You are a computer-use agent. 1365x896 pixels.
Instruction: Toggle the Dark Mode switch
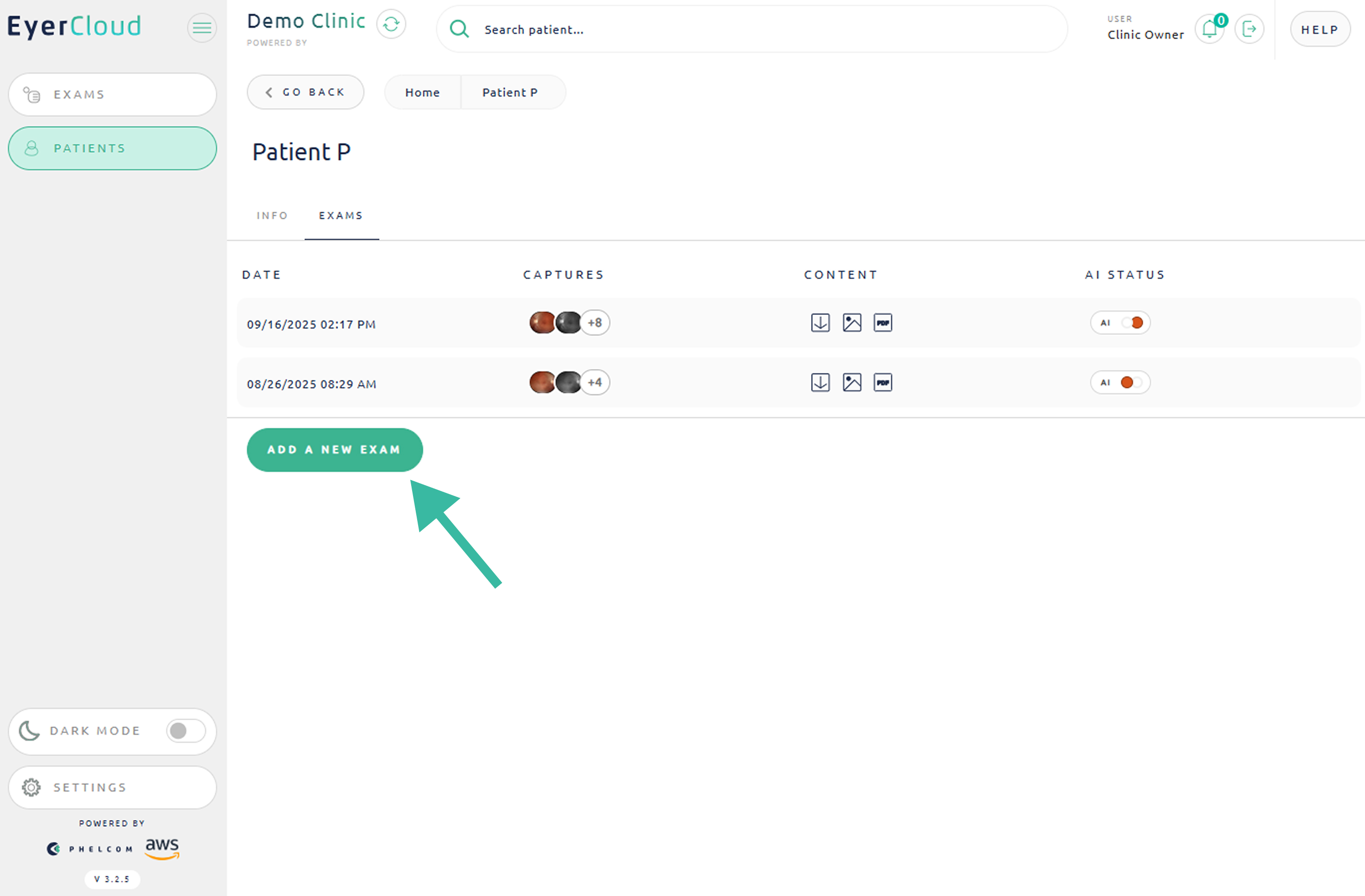pyautogui.click(x=185, y=731)
